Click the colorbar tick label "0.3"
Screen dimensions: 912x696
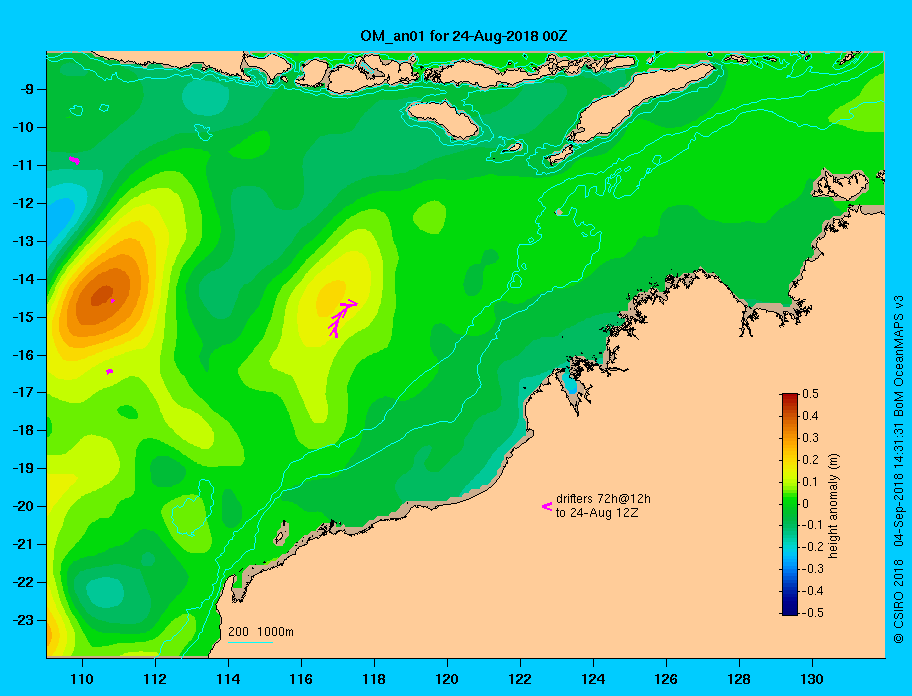coord(810,438)
